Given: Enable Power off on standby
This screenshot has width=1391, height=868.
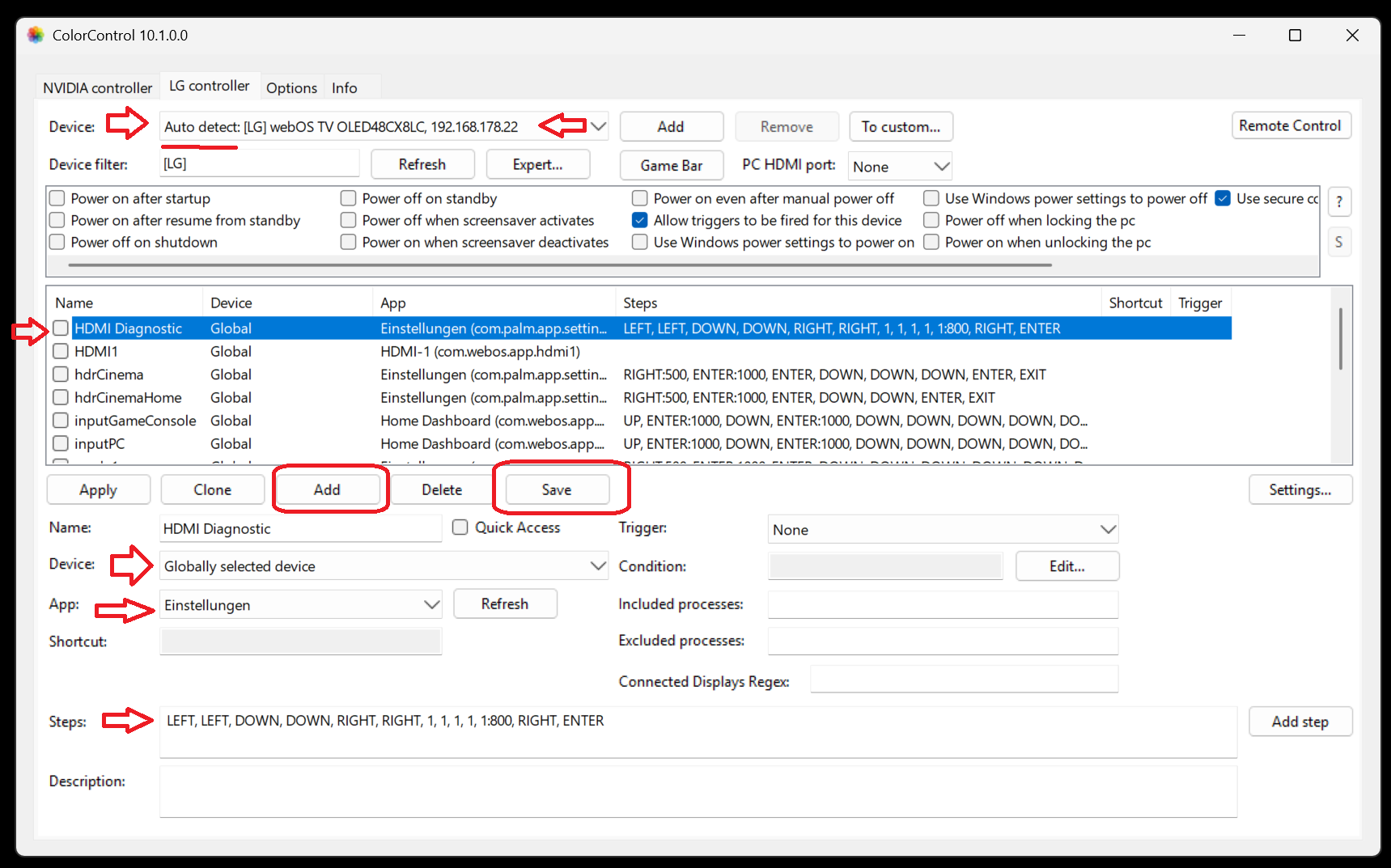Looking at the screenshot, I should click(349, 198).
